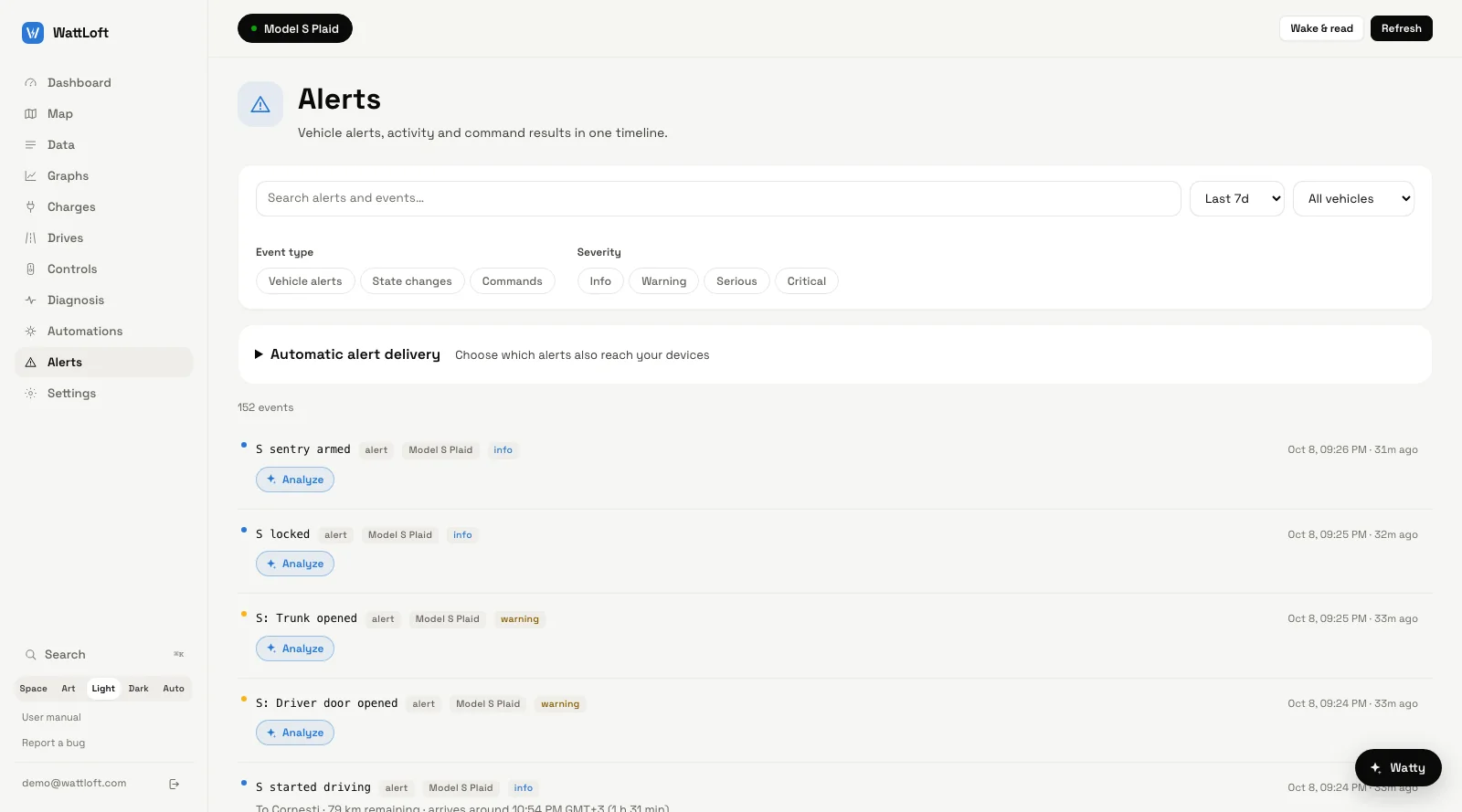Screen dimensions: 1462x812
Task: Open the sidebar Search box
Action: (x=103, y=655)
